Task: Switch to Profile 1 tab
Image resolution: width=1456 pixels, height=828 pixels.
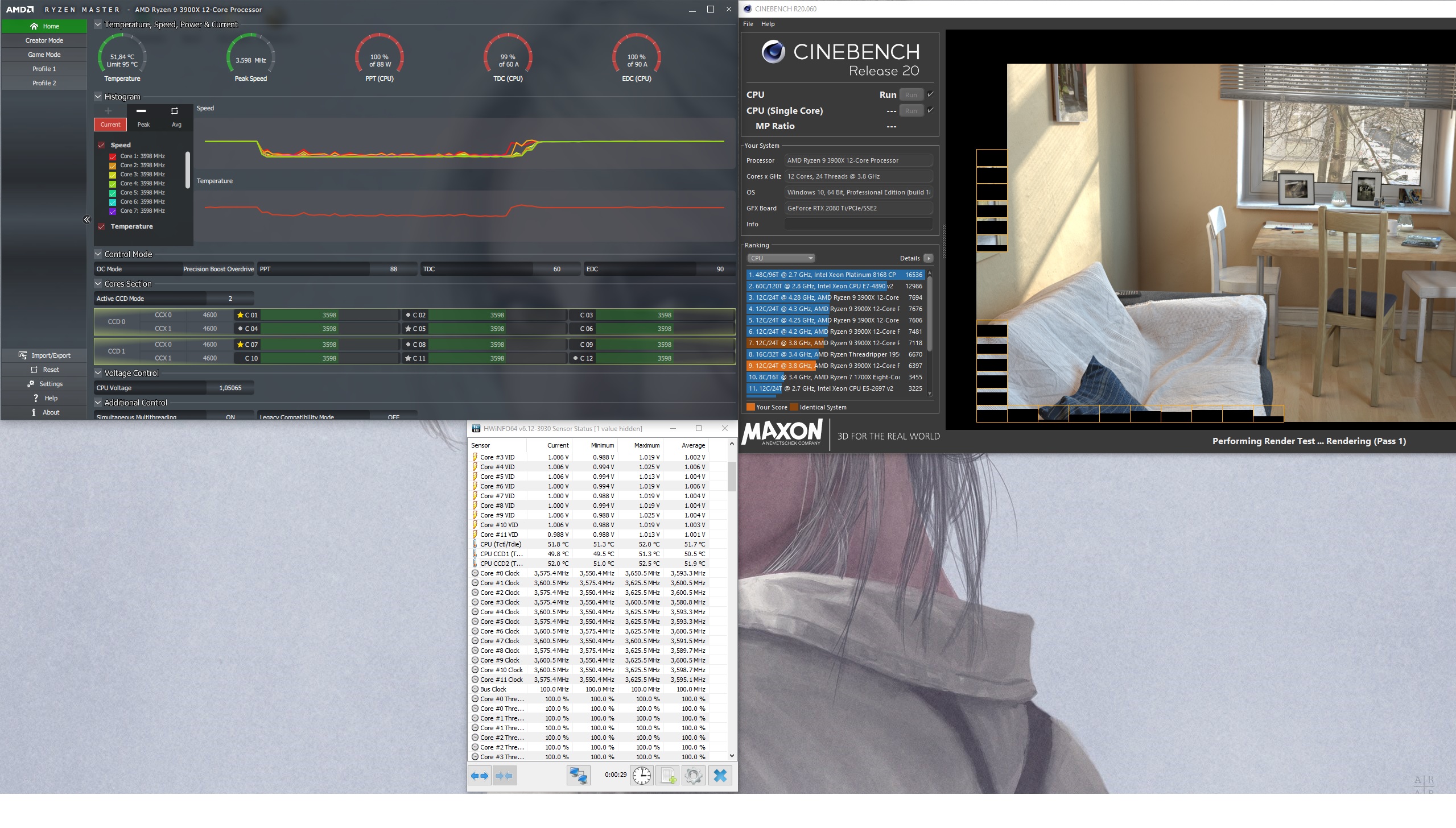Action: pos(44,69)
